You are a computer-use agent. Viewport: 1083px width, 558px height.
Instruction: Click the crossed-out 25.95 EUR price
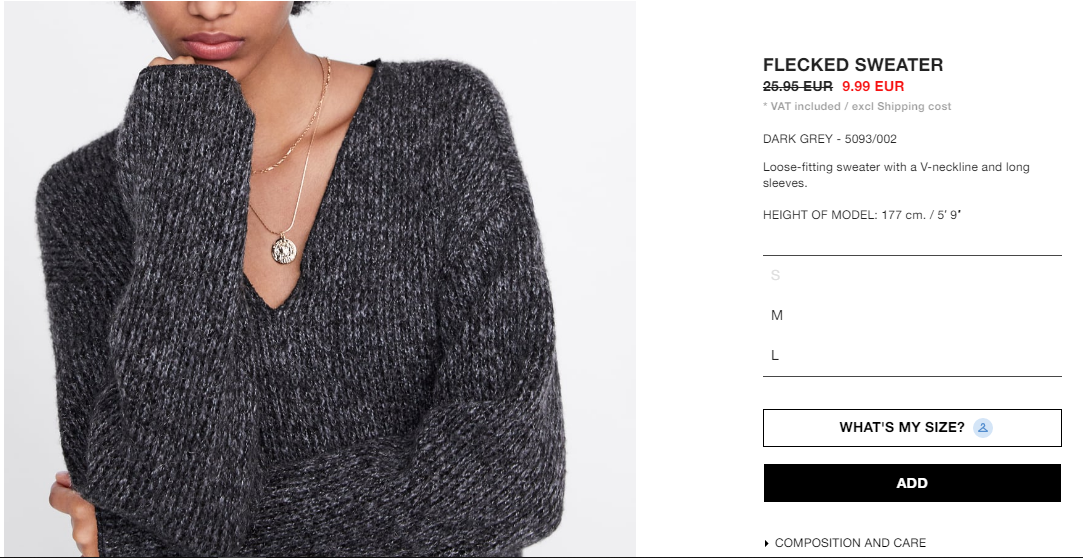point(798,86)
